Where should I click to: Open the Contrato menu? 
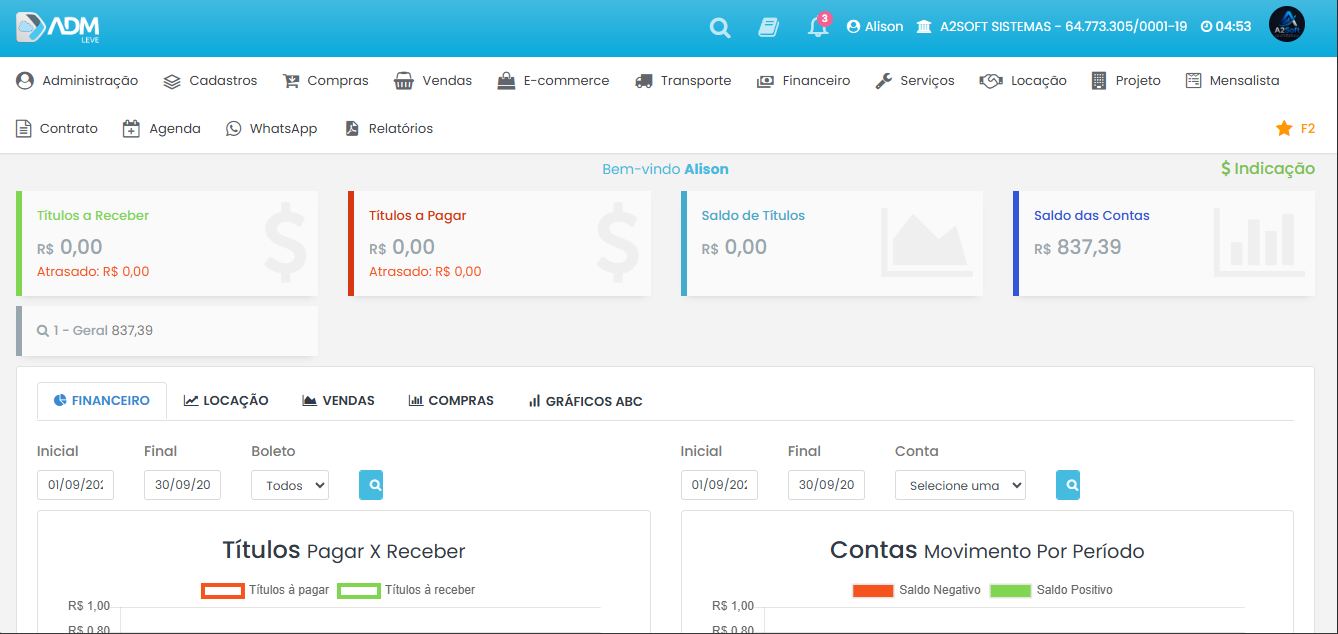point(57,129)
